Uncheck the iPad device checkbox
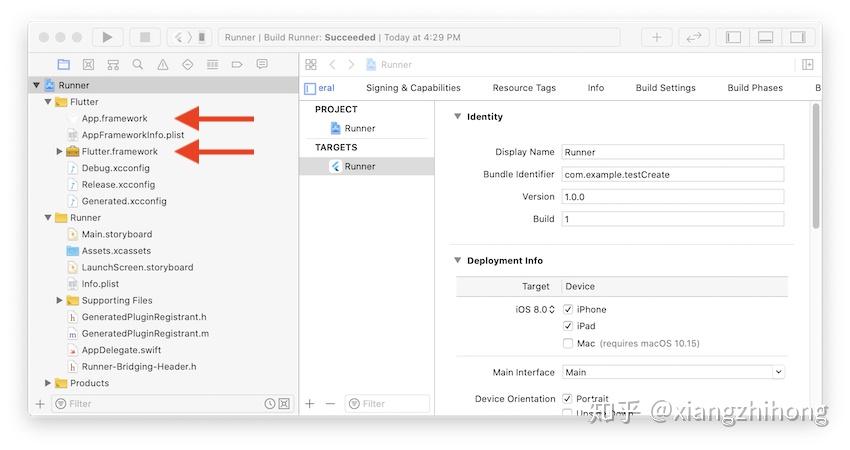 point(568,326)
